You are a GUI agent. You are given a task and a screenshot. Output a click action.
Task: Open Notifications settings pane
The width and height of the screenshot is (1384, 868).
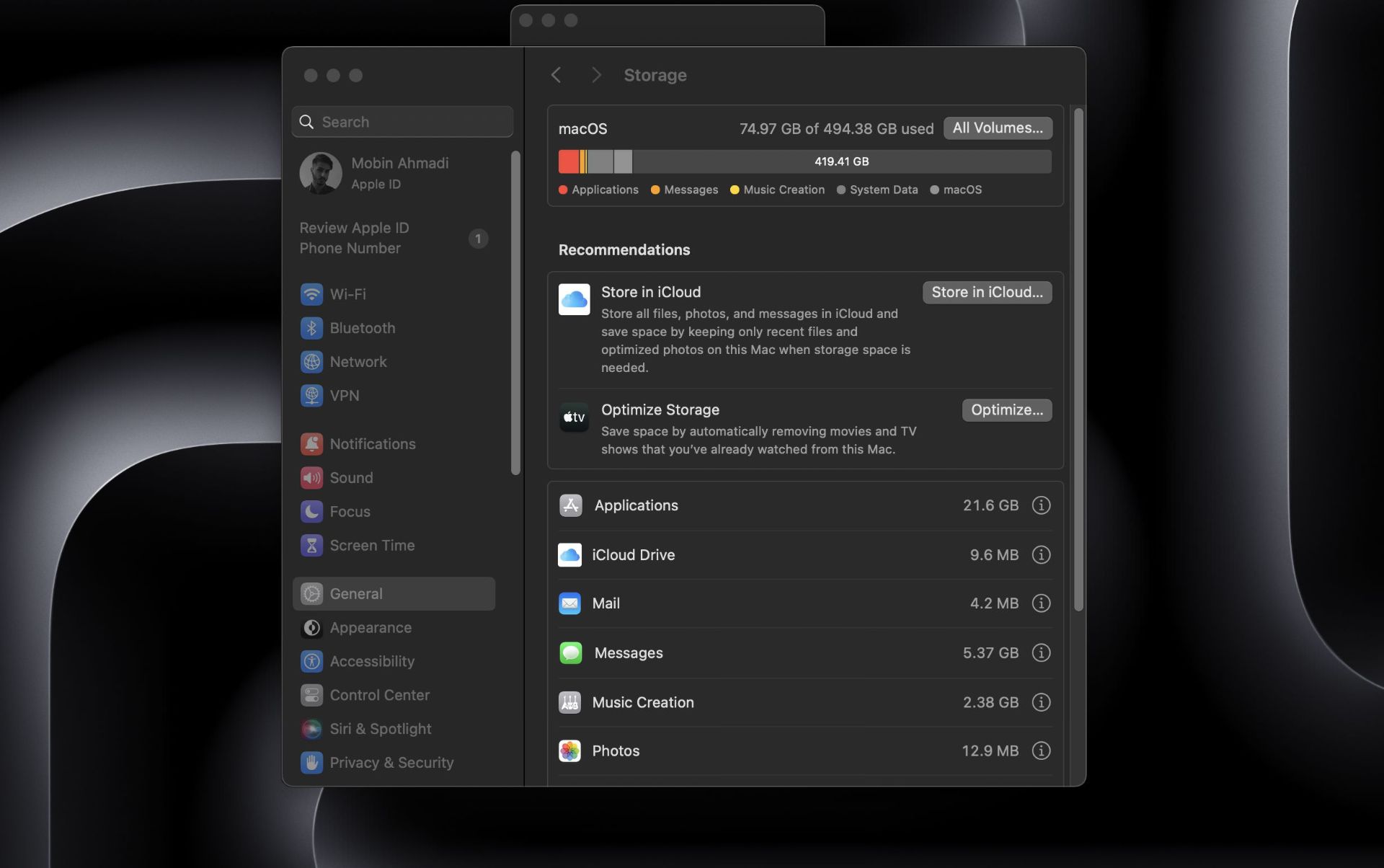[x=372, y=444]
